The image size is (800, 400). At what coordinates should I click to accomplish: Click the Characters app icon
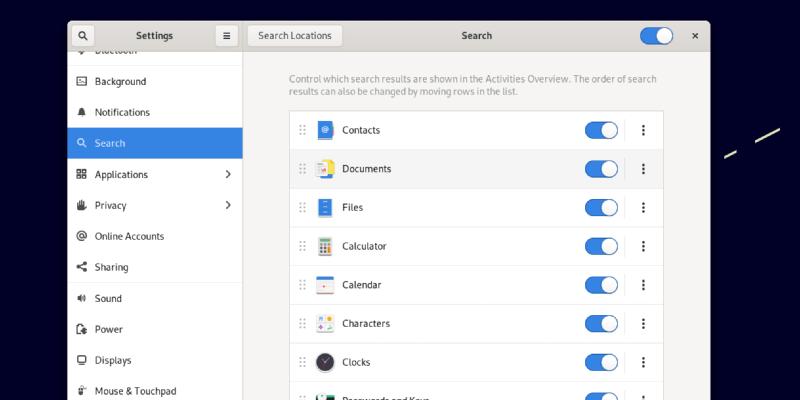[324, 324]
